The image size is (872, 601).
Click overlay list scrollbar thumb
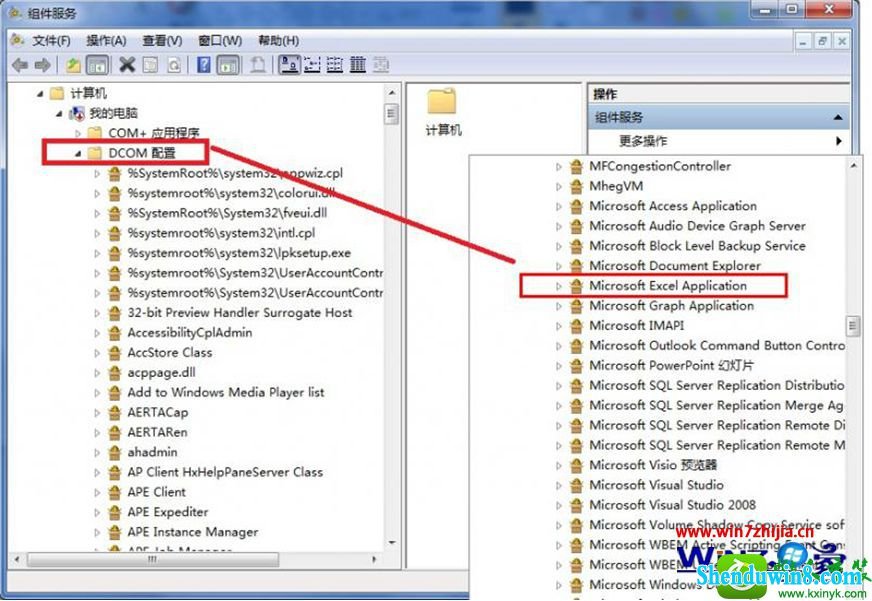853,326
